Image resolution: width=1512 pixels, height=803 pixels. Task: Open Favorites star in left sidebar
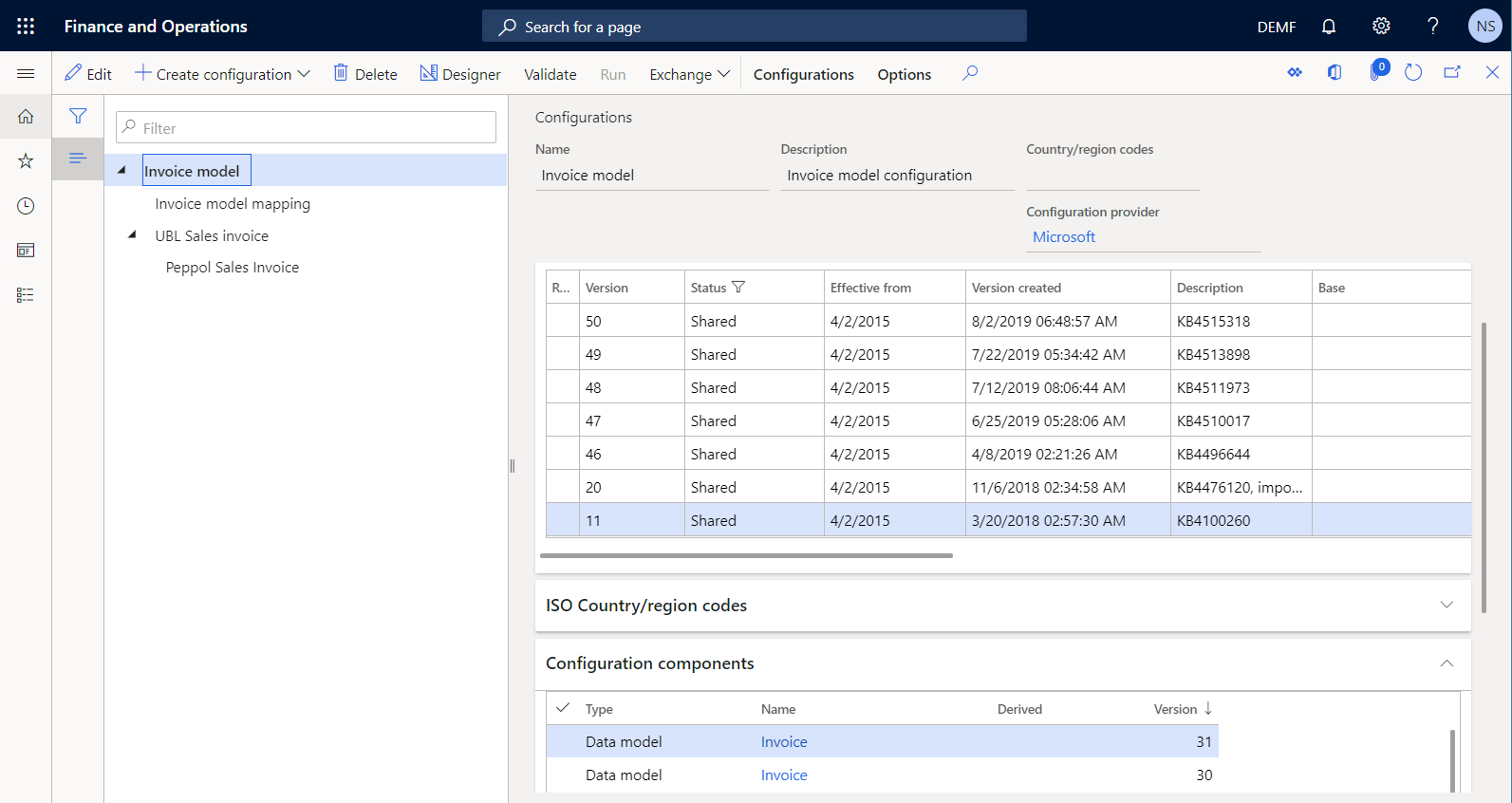pyautogui.click(x=26, y=161)
